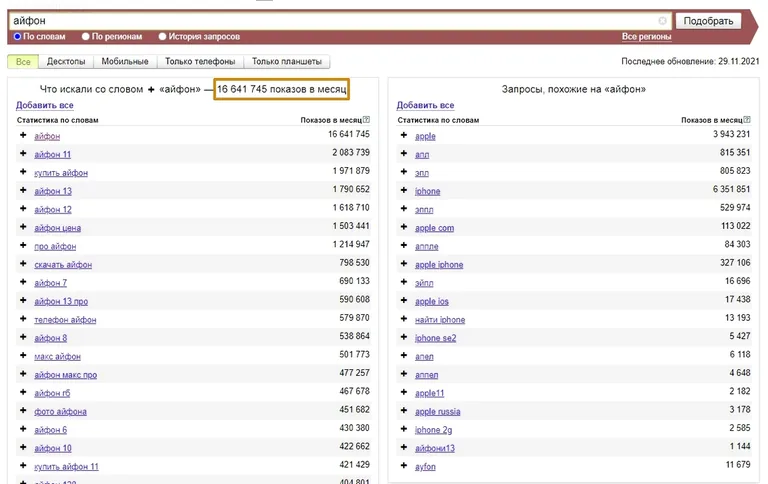768x484 pixels.
Task: Select the «История запросов» radio button
Action: click(163, 36)
